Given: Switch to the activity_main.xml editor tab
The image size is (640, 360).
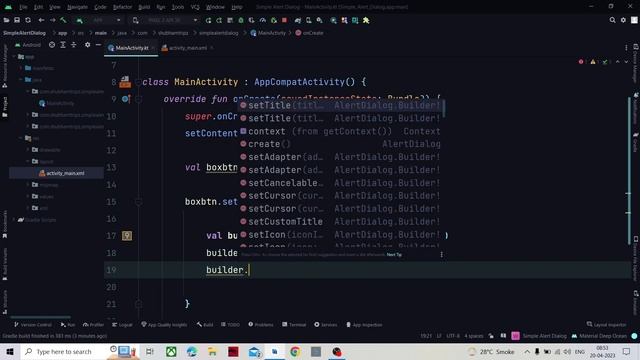Looking at the screenshot, I should [188, 48].
